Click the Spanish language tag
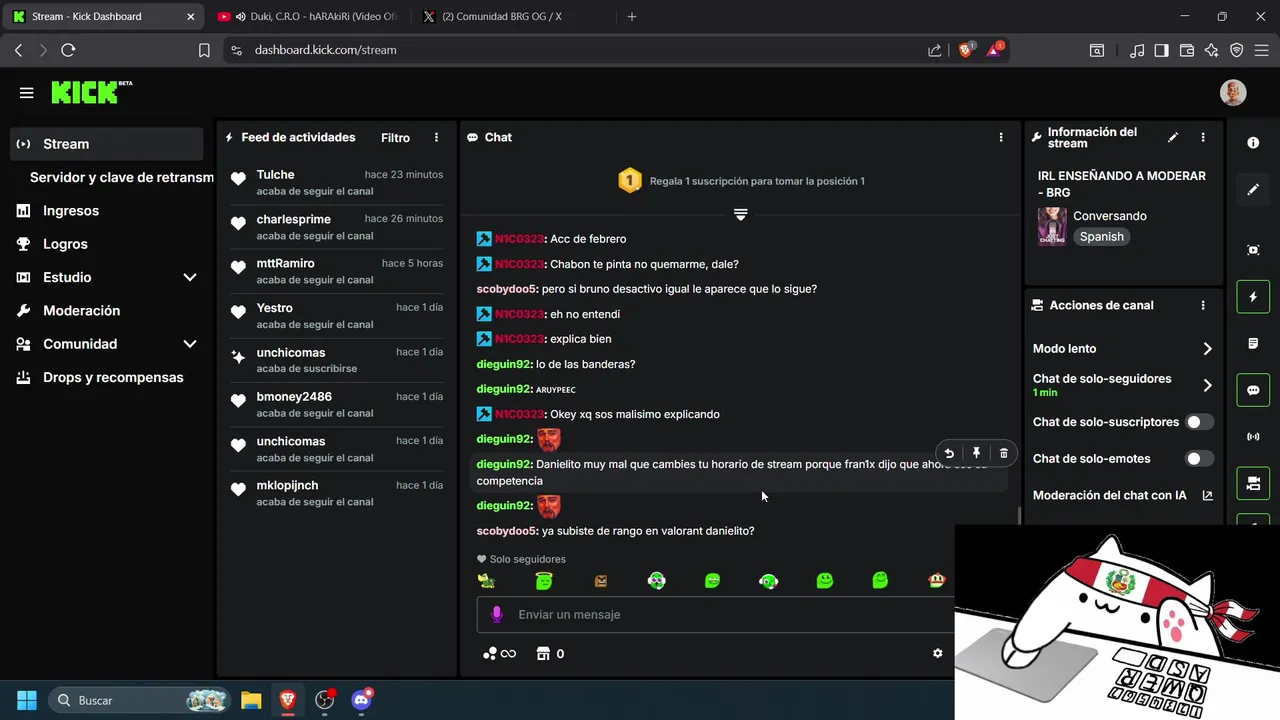The height and width of the screenshot is (720, 1280). coord(1102,237)
